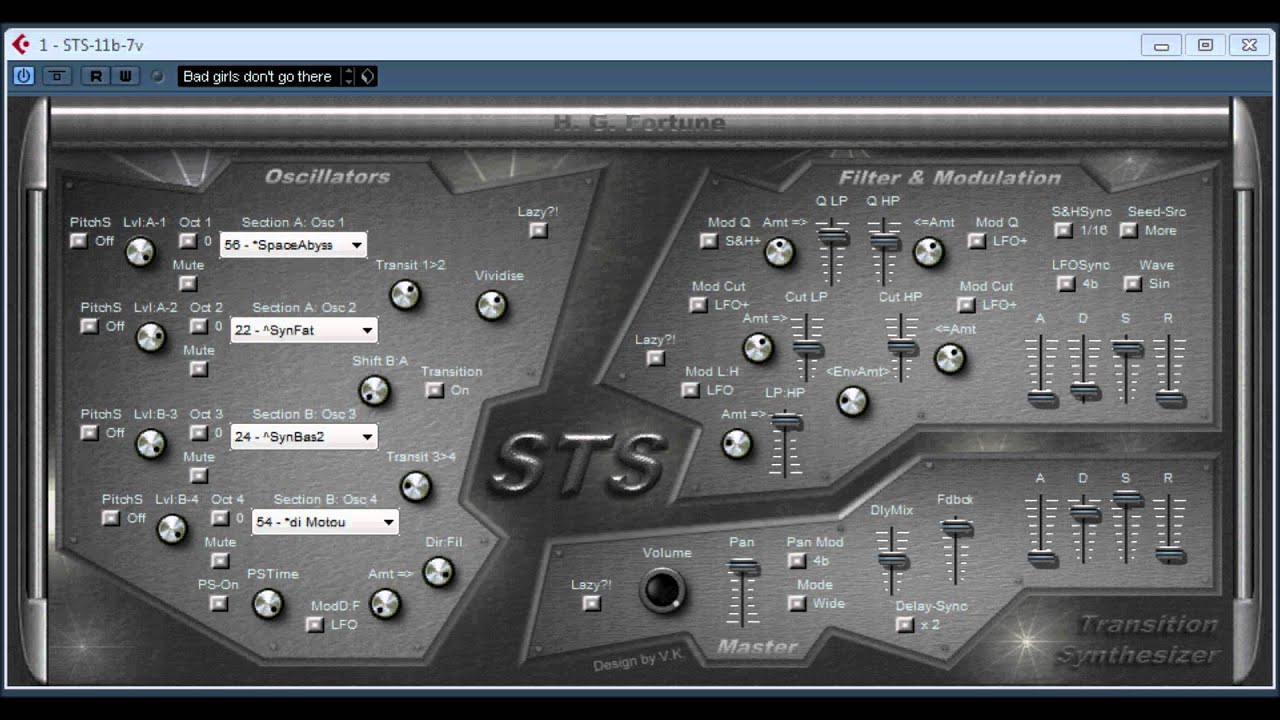Toggle PitchS button for Osc 1

point(79,241)
